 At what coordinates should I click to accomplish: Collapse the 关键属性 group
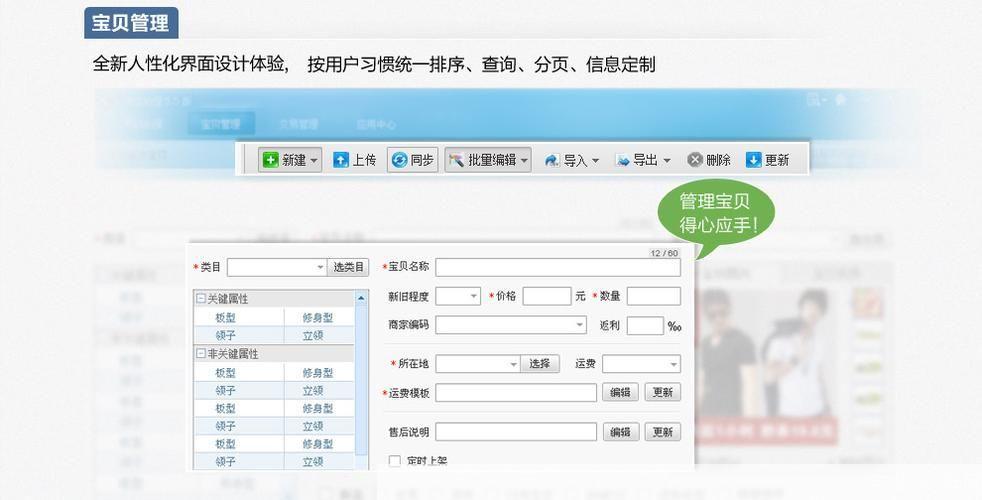pos(201,299)
